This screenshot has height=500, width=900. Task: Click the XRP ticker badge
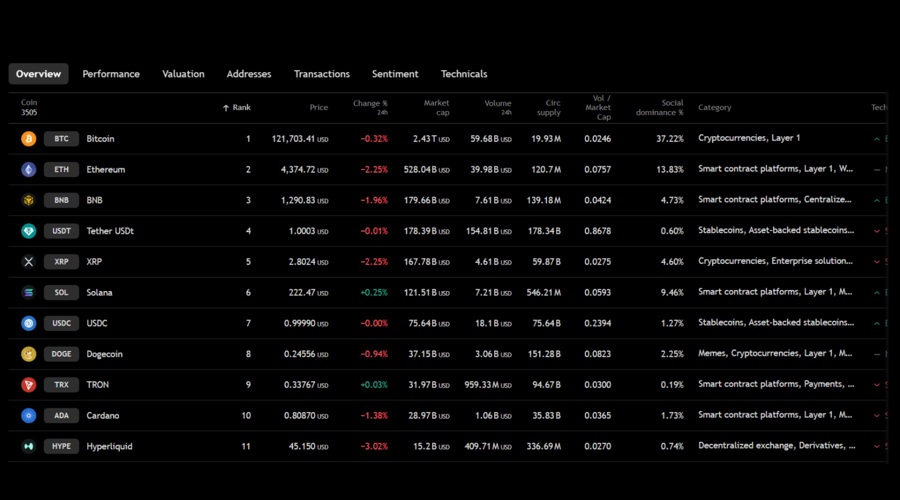61,262
